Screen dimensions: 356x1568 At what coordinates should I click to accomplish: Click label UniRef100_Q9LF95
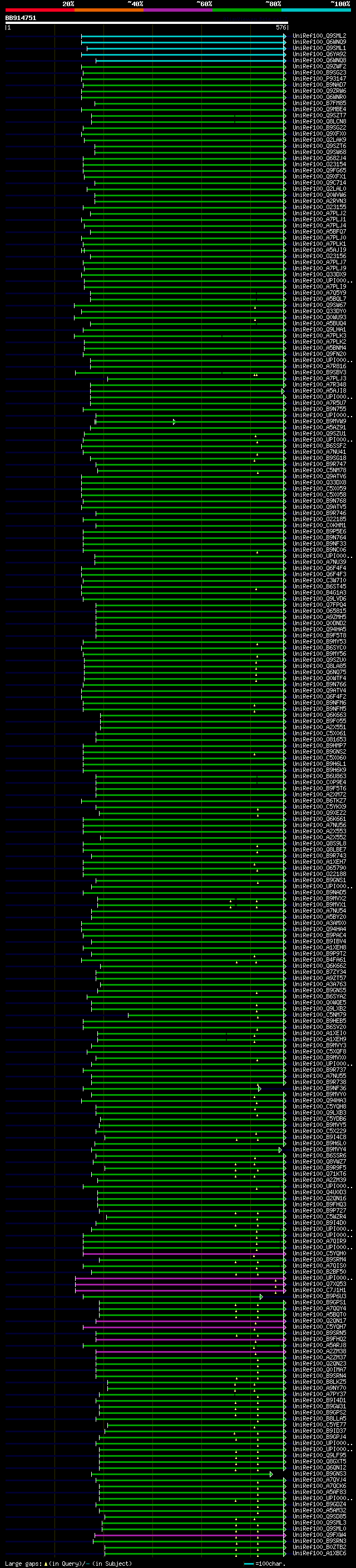[319, 1455]
